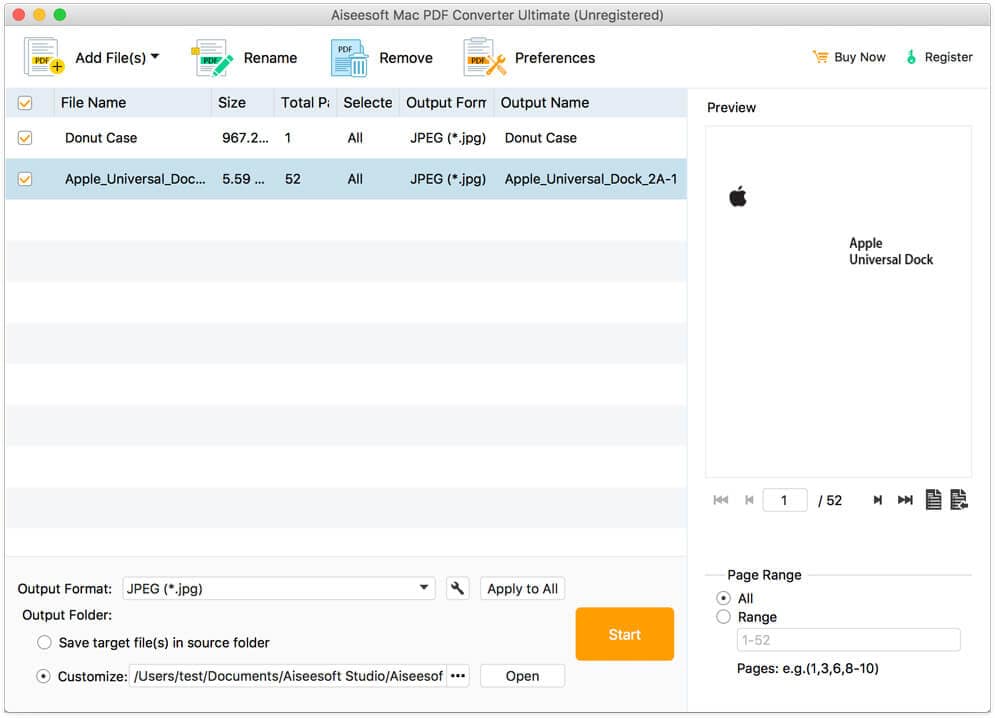Click the page view icon beside last-page control
This screenshot has width=995, height=718.
coord(934,499)
